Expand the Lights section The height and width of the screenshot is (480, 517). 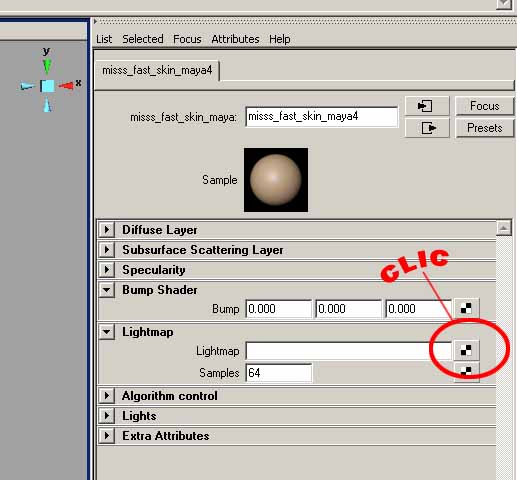click(107, 416)
